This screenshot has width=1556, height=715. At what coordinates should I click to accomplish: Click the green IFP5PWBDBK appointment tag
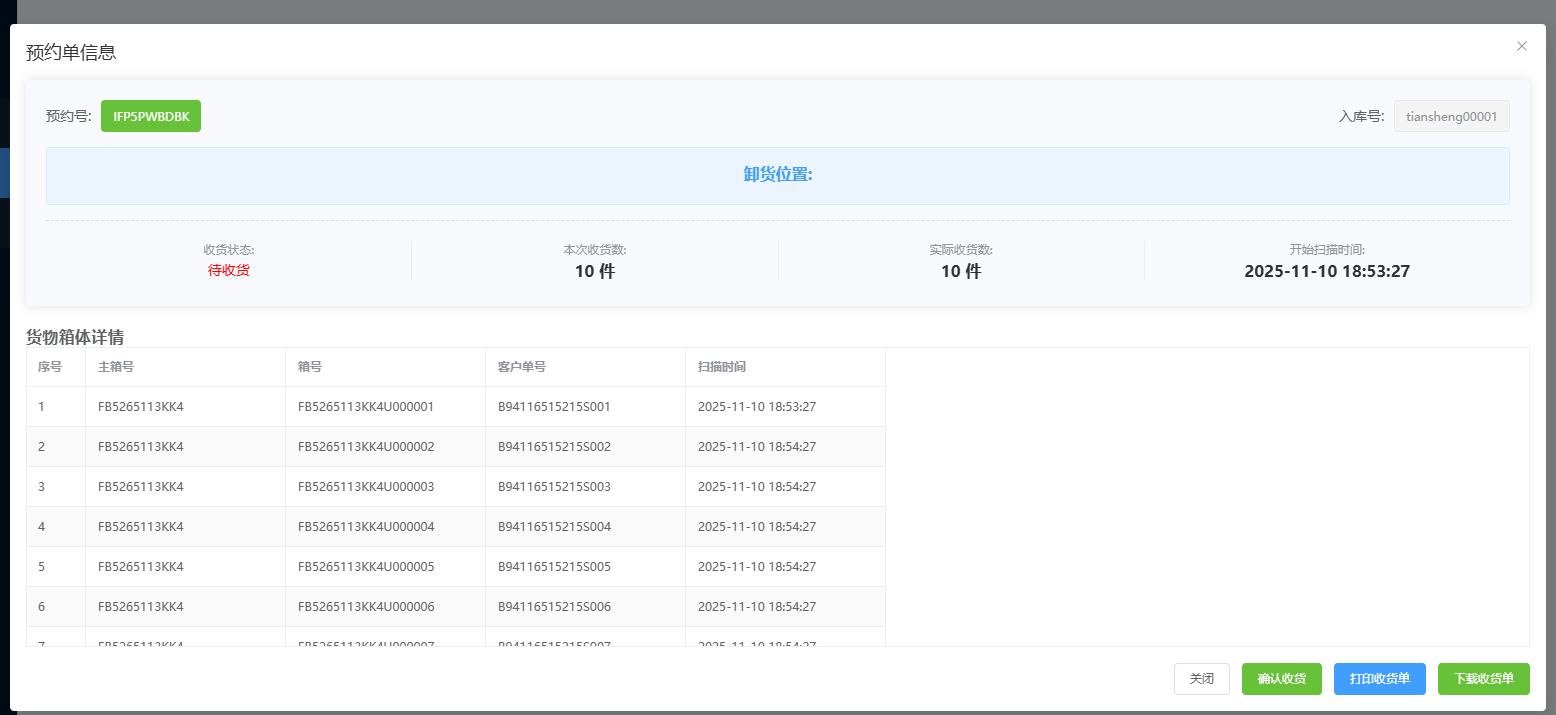(x=151, y=116)
